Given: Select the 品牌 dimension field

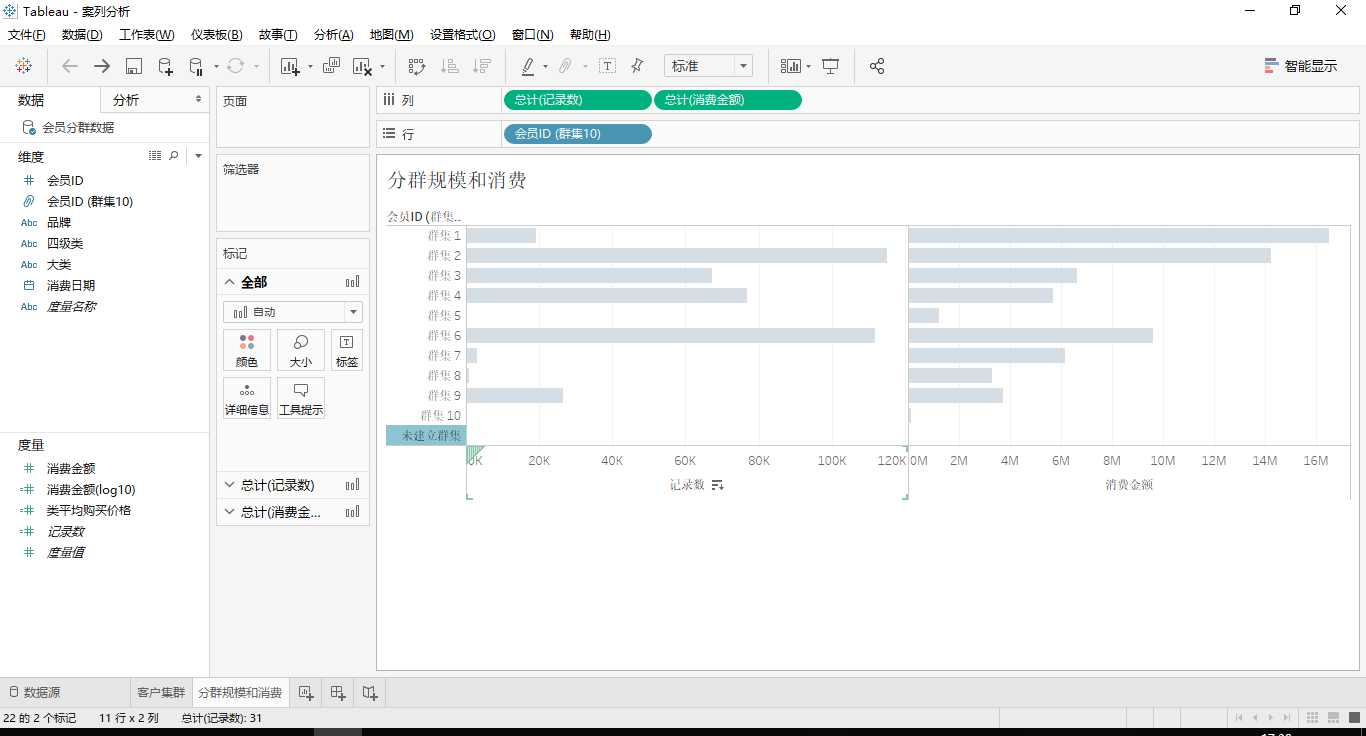Looking at the screenshot, I should [x=59, y=223].
